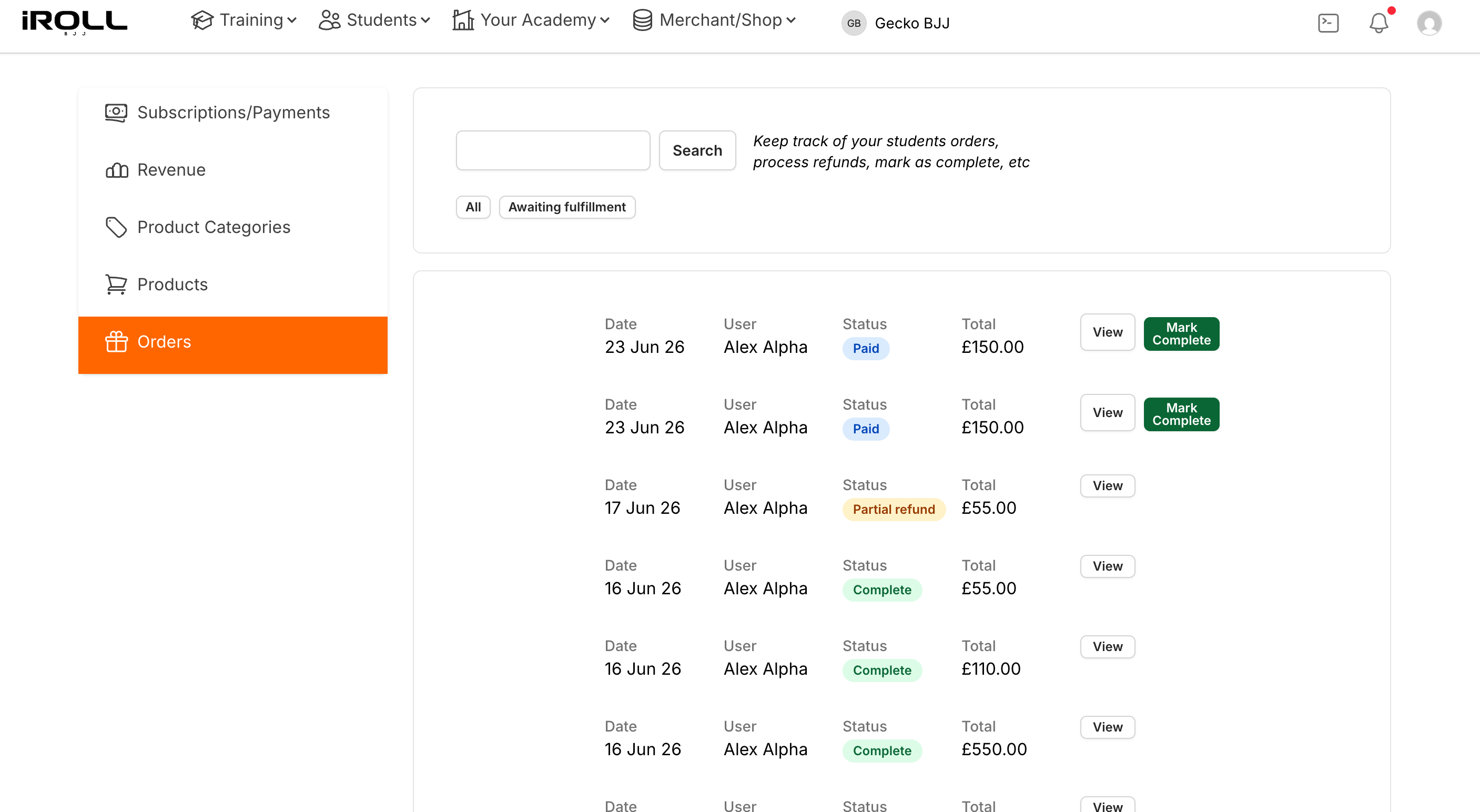Screen dimensions: 1480x812
Task: Click the Products shopping cart icon
Action: (x=116, y=284)
